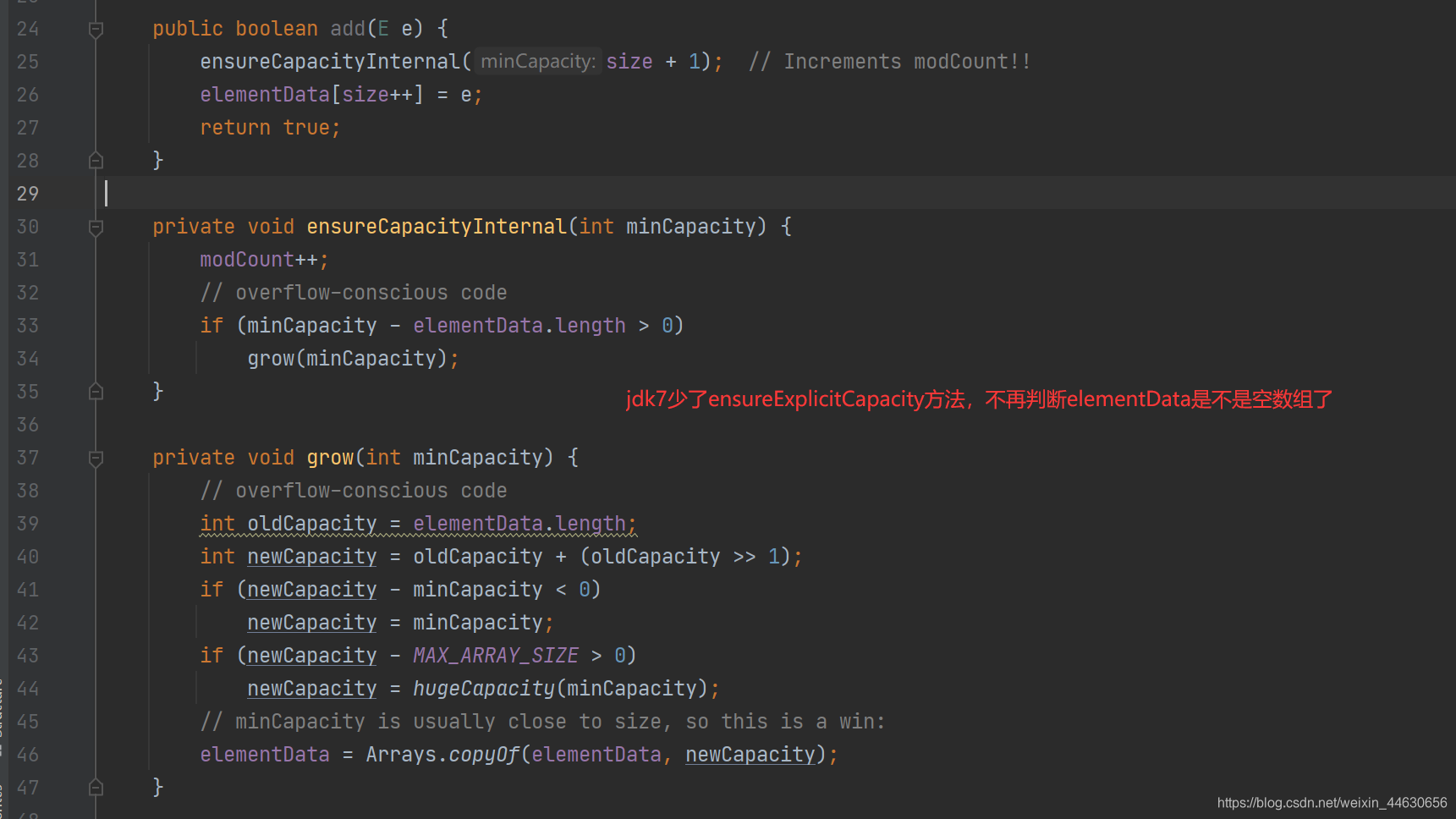Click elementData[size++] on line 26
The height and width of the screenshot is (819, 1456).
point(311,95)
